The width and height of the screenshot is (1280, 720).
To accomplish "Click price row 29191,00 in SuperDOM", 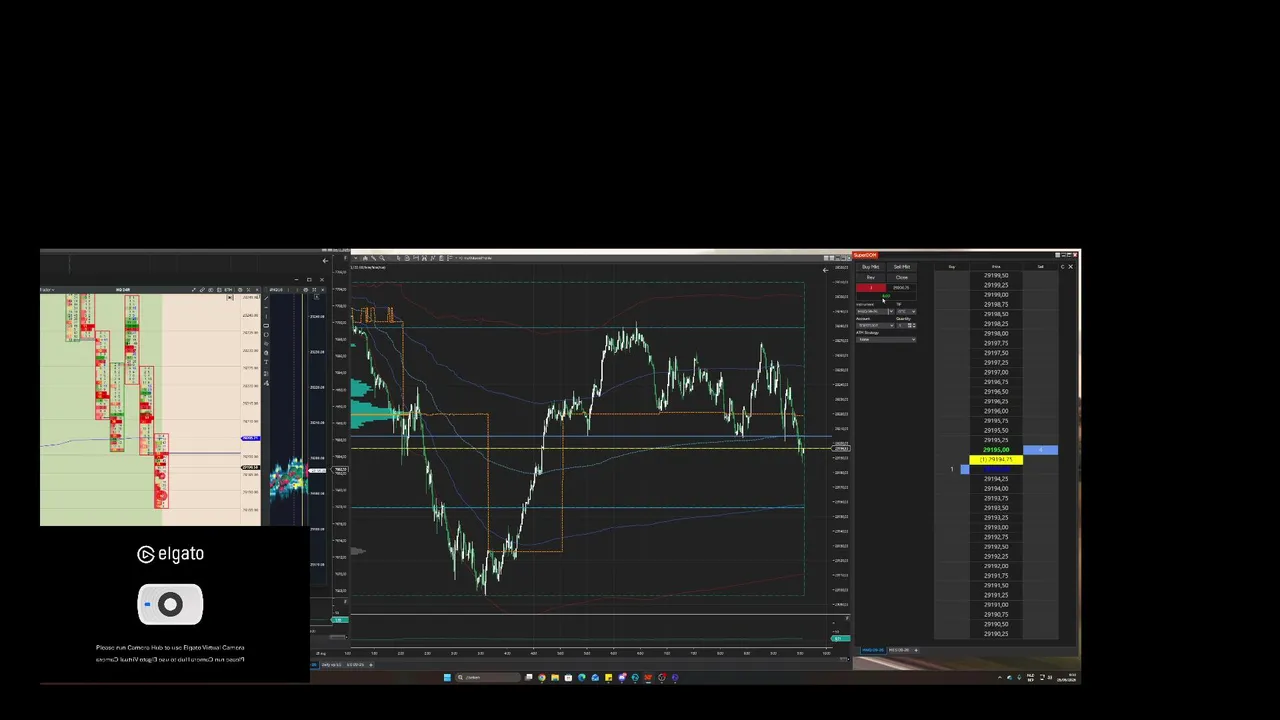I will (x=996, y=605).
